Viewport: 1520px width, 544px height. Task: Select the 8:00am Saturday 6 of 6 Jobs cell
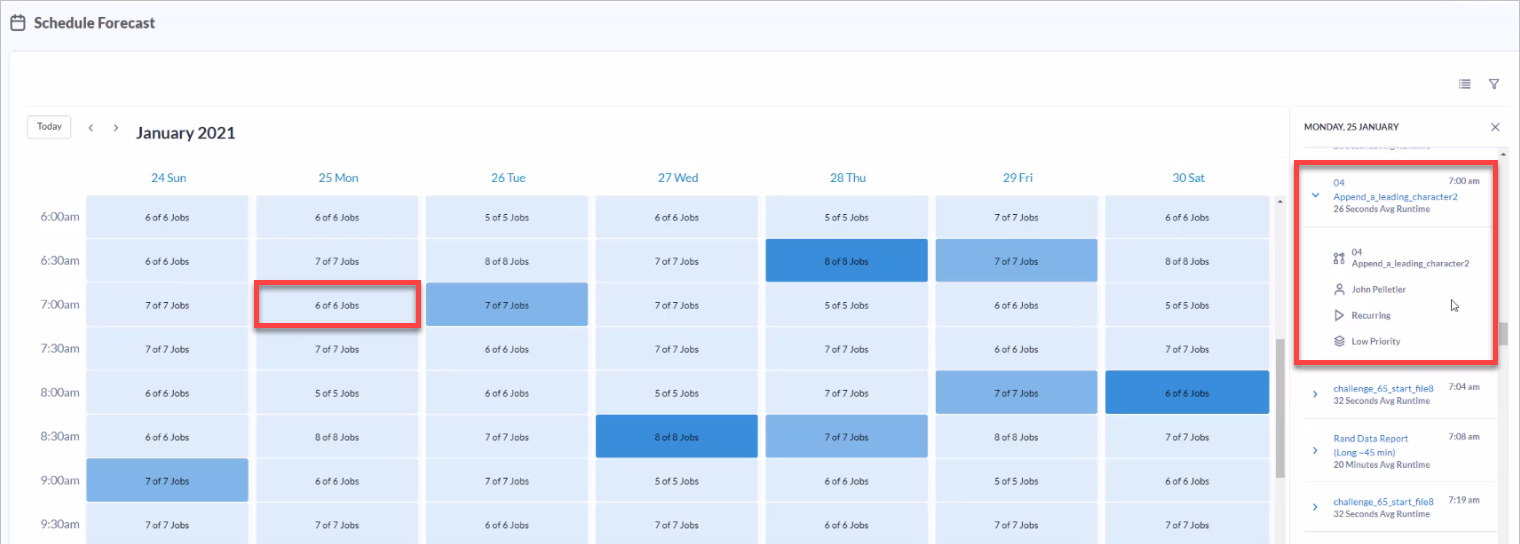(1187, 393)
